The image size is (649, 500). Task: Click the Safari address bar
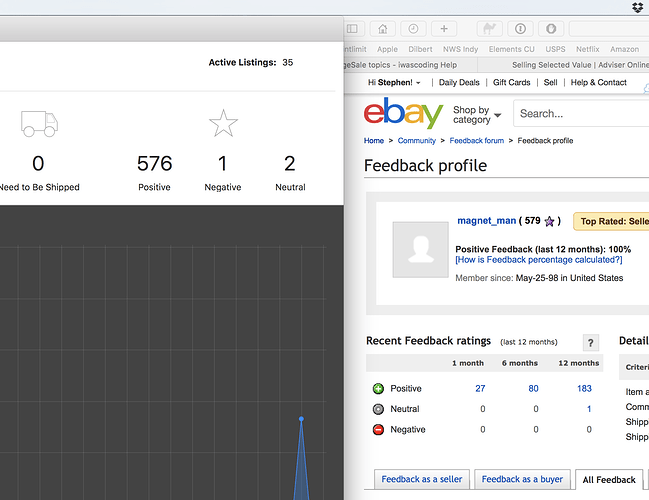coord(609,29)
